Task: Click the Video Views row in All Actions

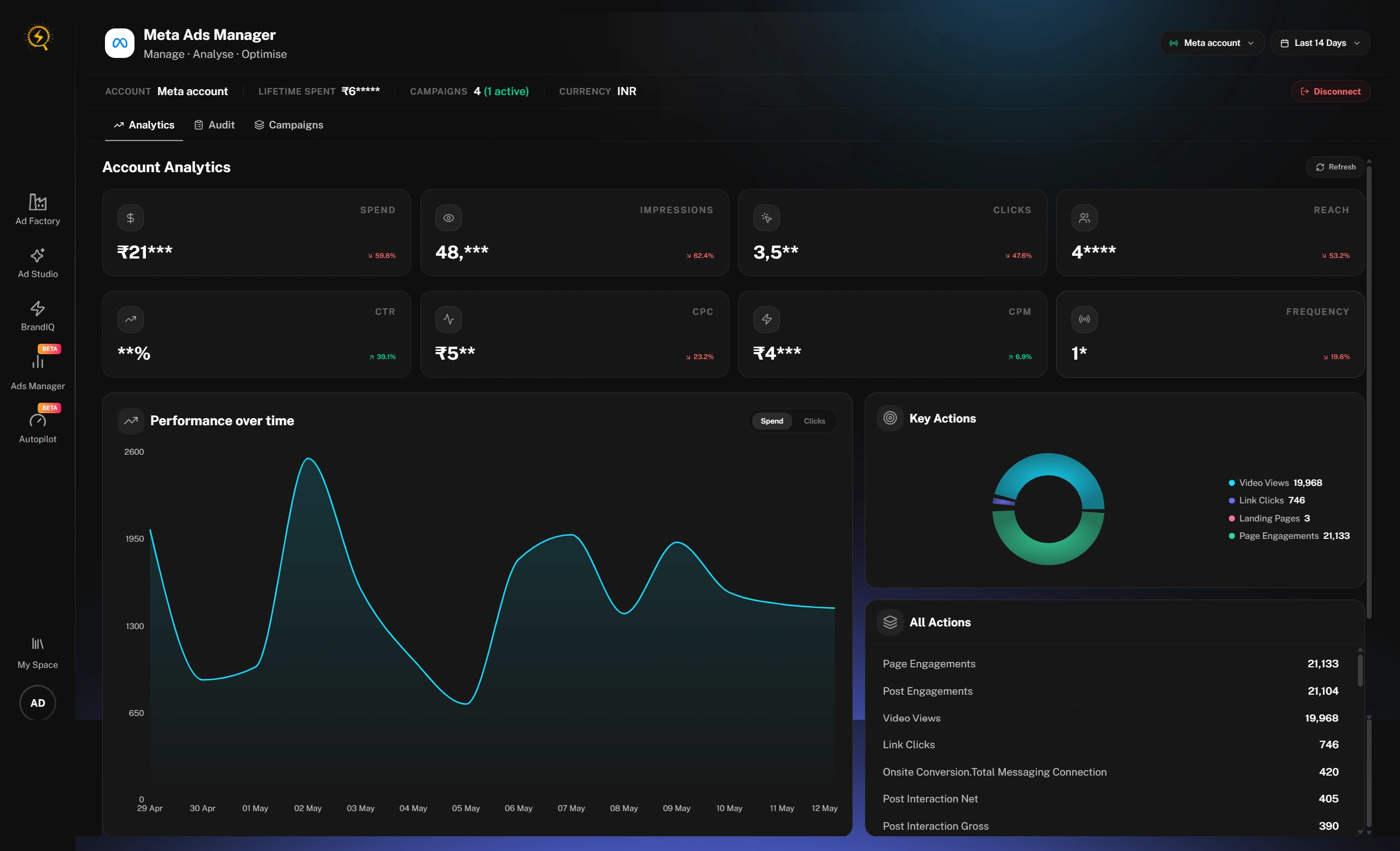Action: click(1110, 718)
